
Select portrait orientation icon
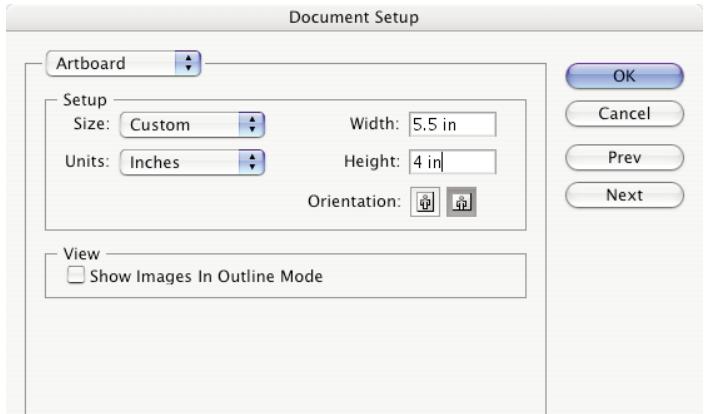tap(425, 202)
